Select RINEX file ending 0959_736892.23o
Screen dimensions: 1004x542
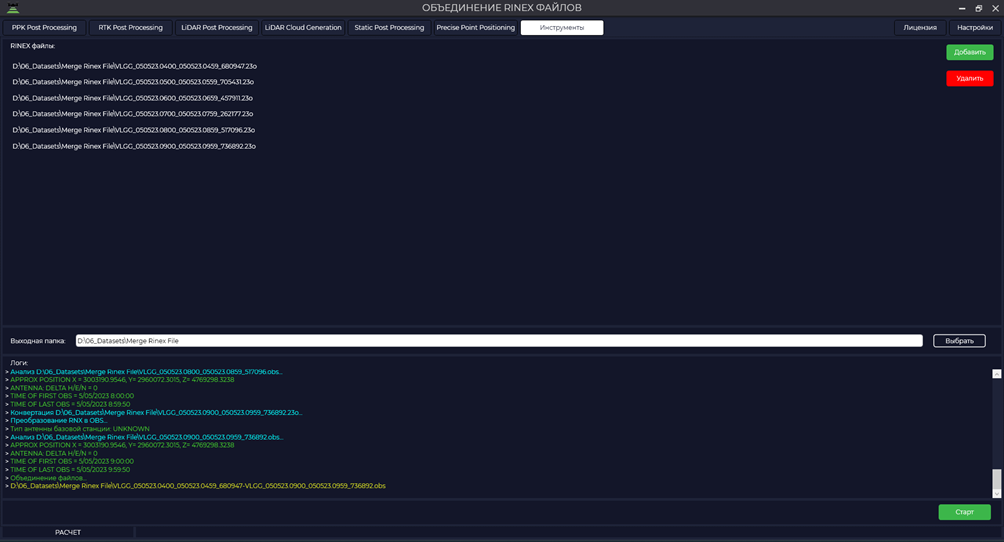click(134, 146)
